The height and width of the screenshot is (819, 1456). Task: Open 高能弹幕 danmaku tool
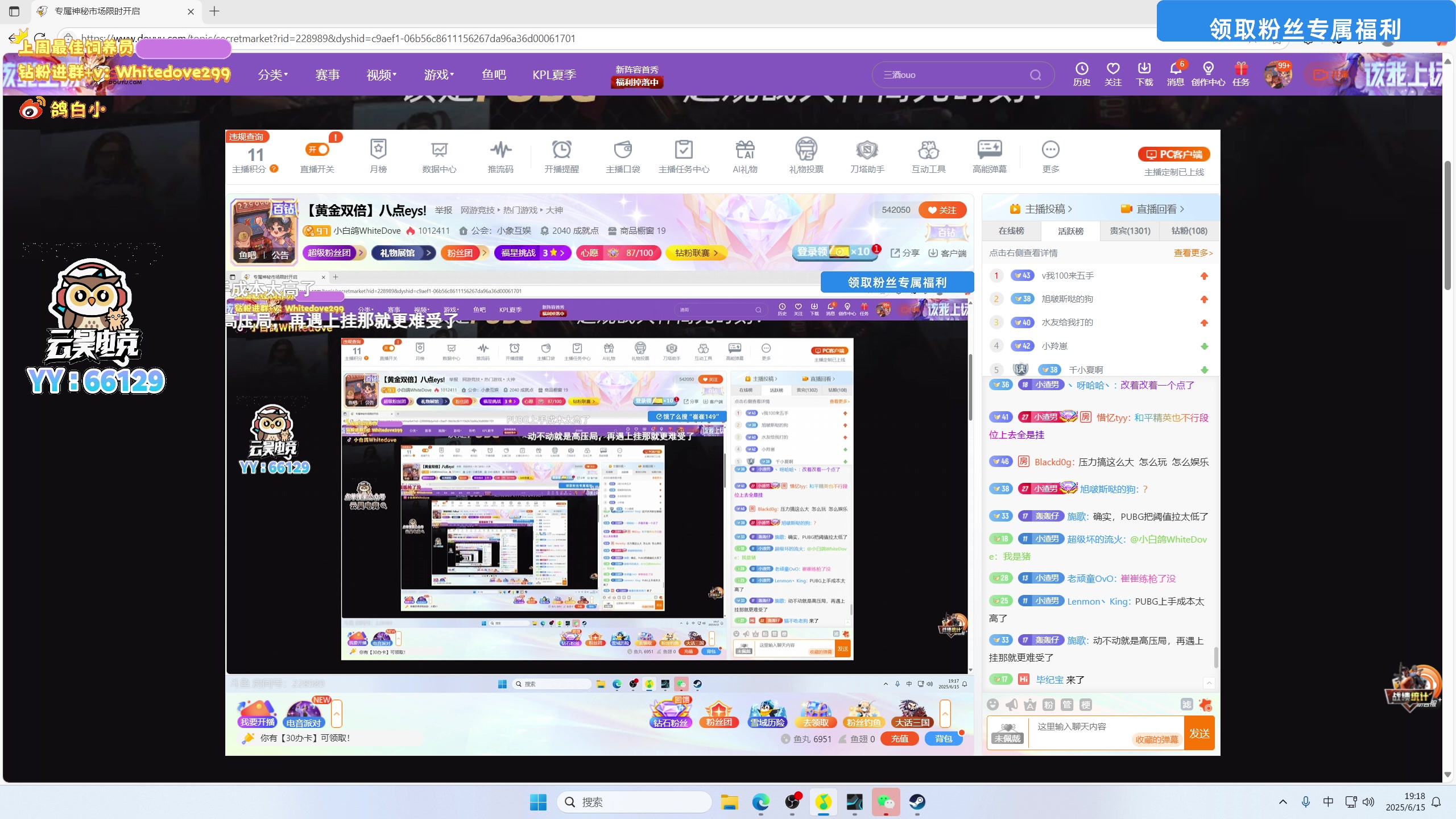(990, 156)
